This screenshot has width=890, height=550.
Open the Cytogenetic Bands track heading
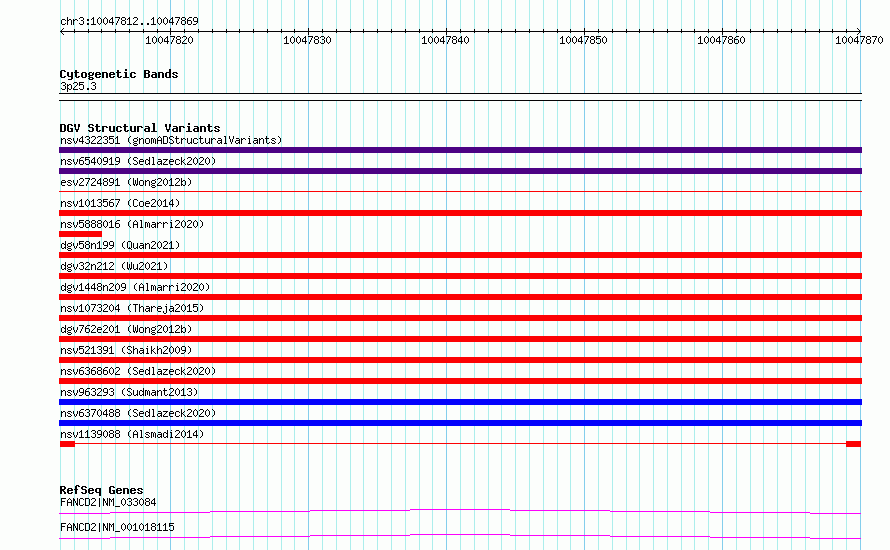click(x=119, y=74)
